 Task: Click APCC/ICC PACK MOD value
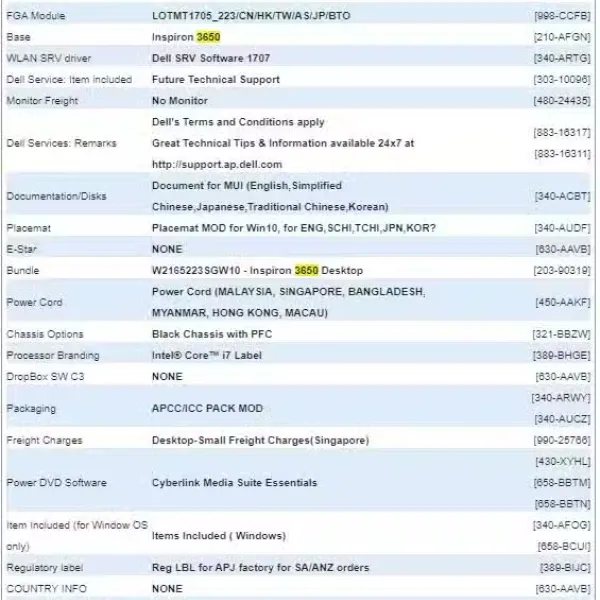[x=207, y=408]
